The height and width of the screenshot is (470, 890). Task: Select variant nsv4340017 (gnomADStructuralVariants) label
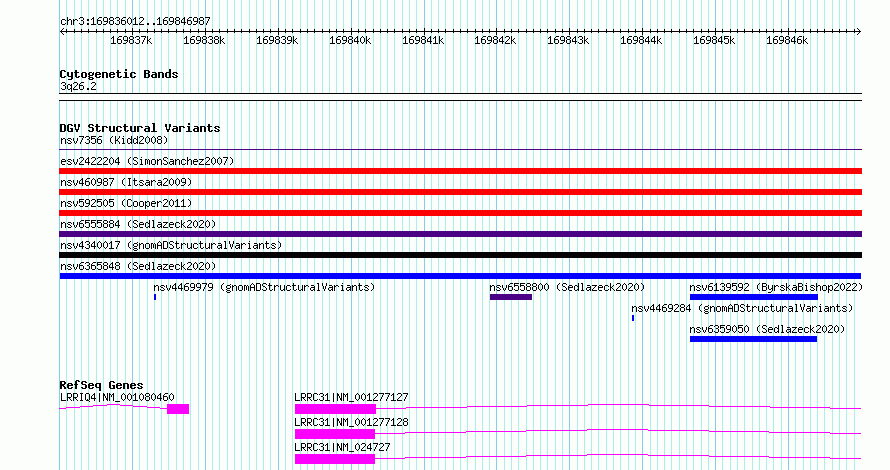click(x=171, y=245)
